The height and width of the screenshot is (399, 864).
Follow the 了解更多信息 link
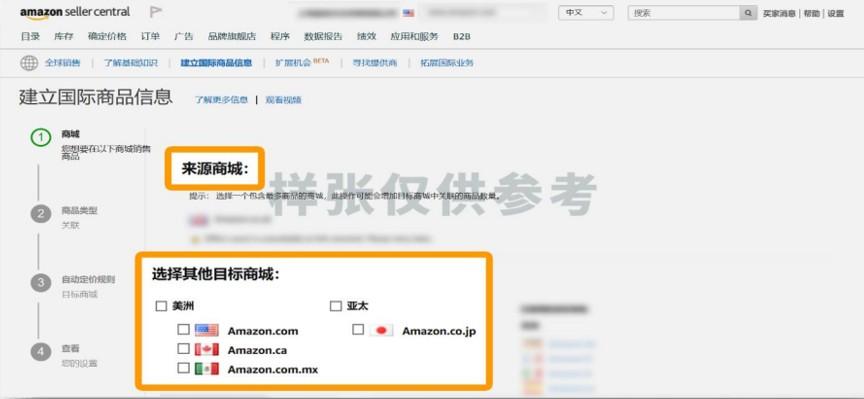pos(221,100)
